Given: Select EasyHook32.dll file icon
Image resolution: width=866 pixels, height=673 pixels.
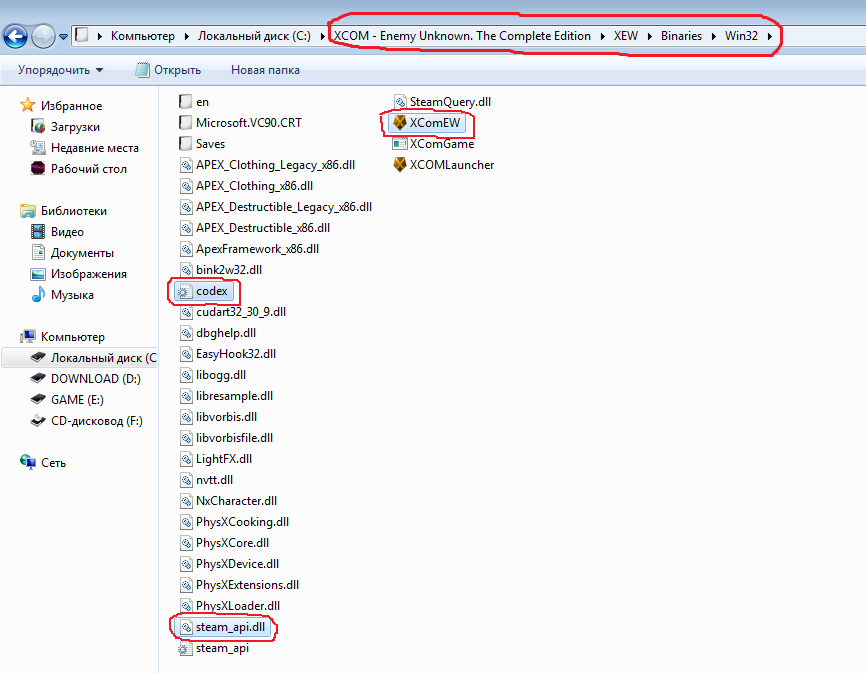Looking at the screenshot, I should tap(186, 354).
